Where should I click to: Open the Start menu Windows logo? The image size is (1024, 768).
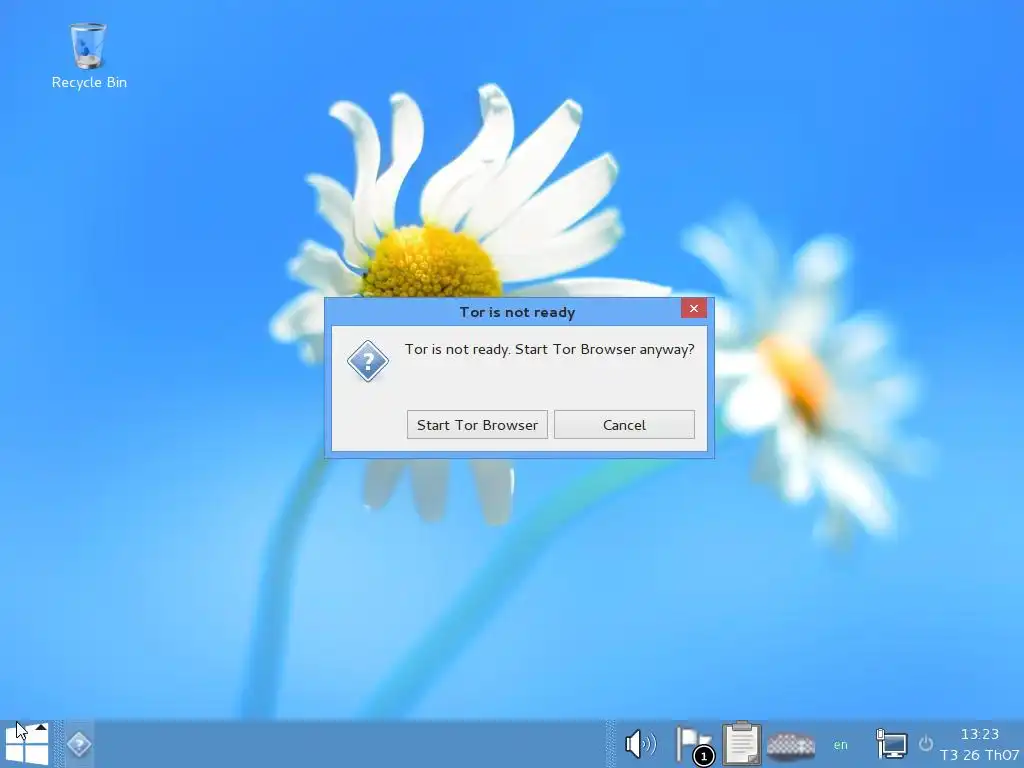click(26, 744)
